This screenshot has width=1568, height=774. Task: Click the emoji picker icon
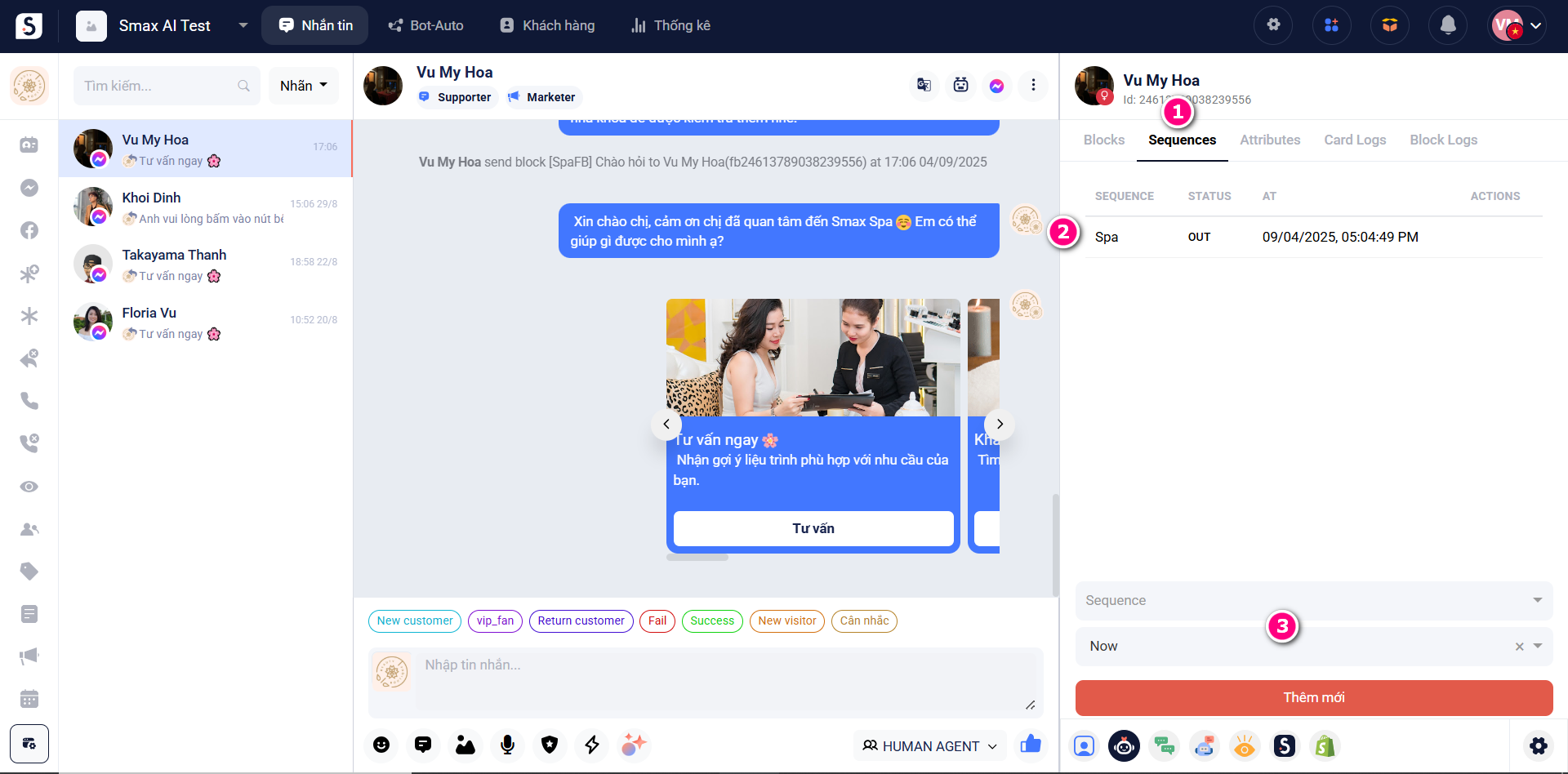point(381,745)
